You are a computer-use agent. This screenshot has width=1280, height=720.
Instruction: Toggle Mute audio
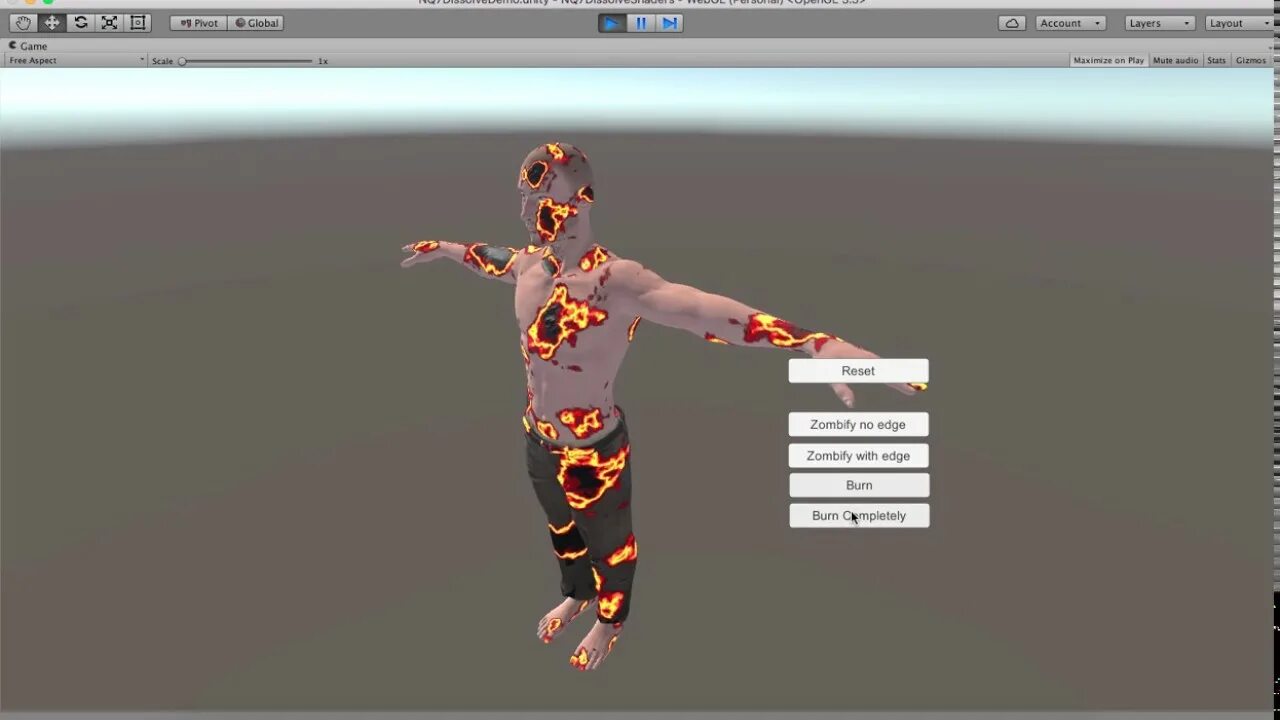(1175, 61)
